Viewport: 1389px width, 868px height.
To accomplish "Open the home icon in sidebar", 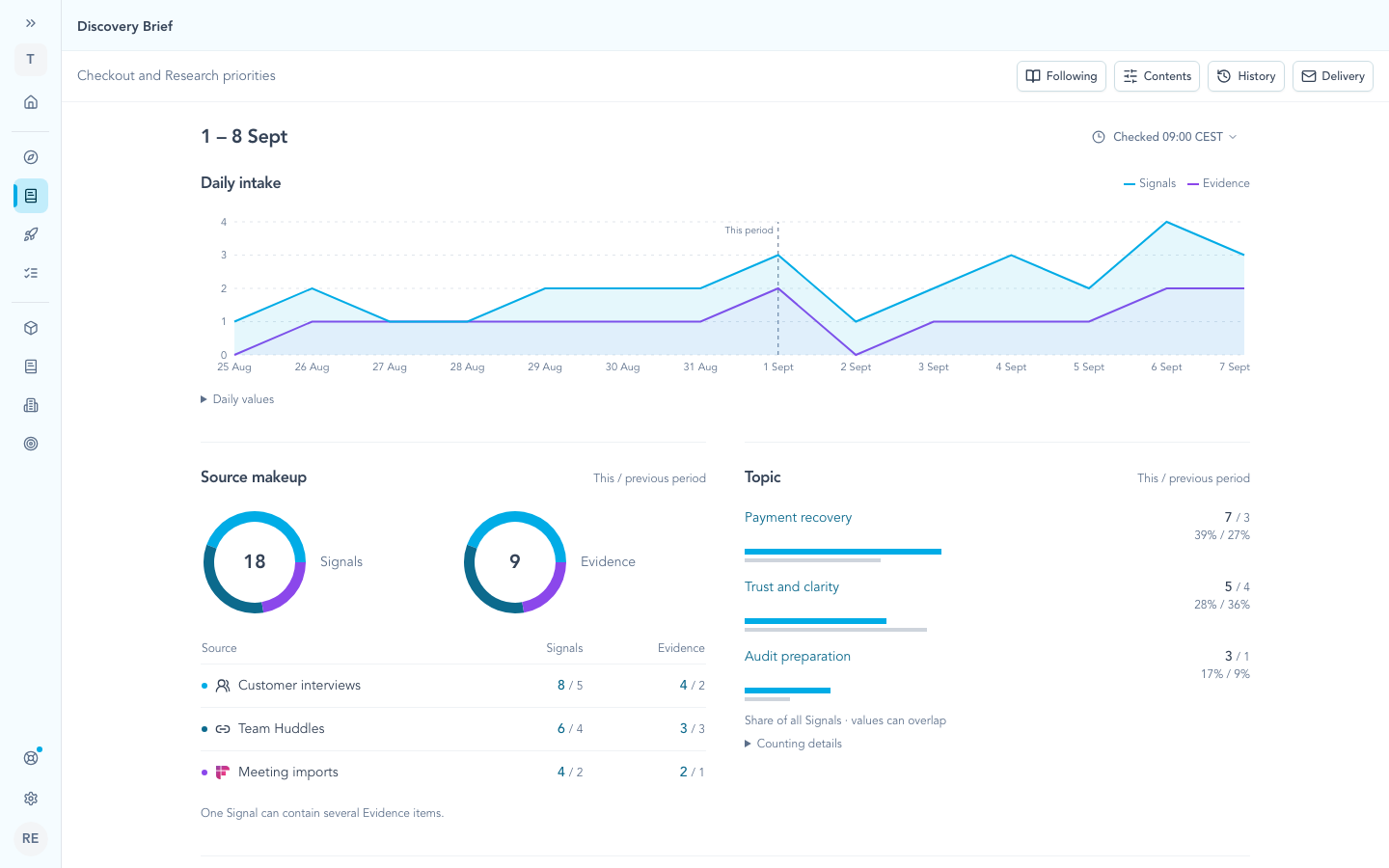I will 31,102.
